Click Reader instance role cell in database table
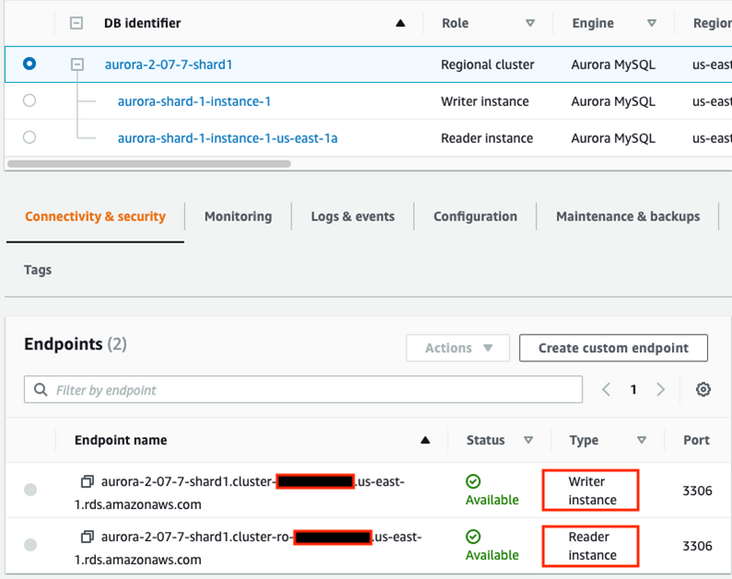The image size is (732, 579). coord(487,138)
